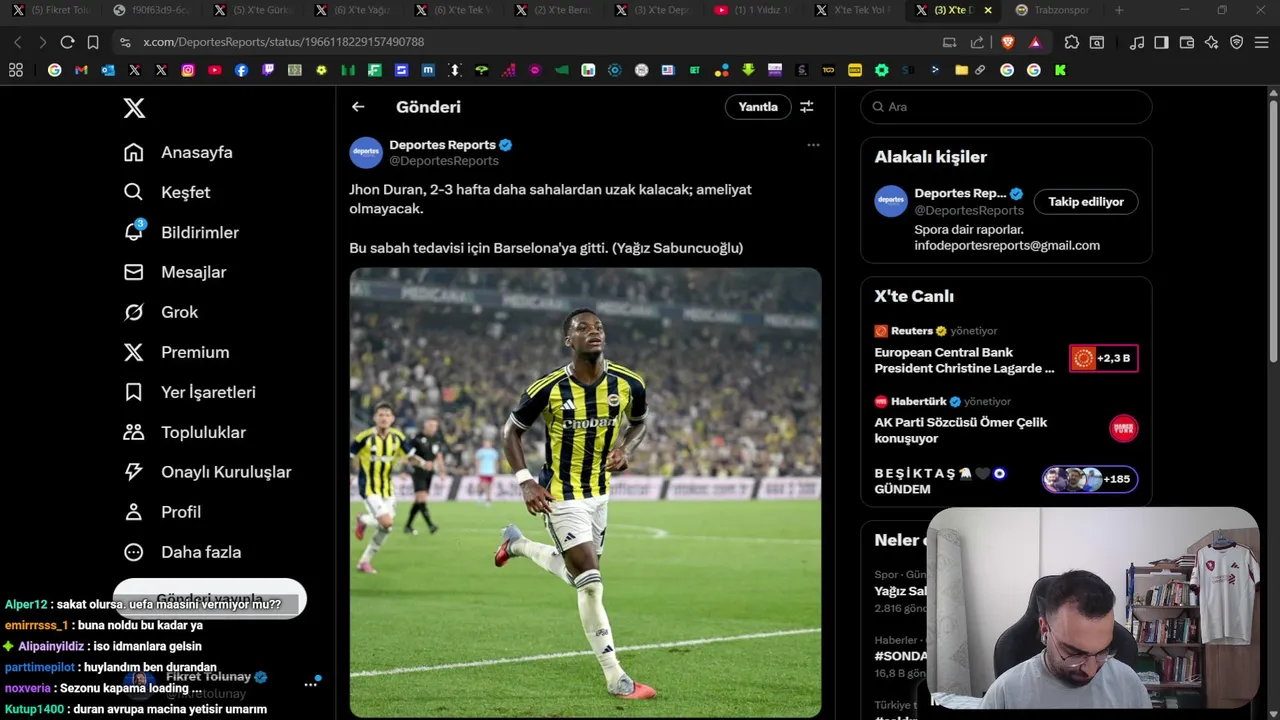Open Brave Rewards triangle icon
1280x720 pixels.
pos(1035,42)
